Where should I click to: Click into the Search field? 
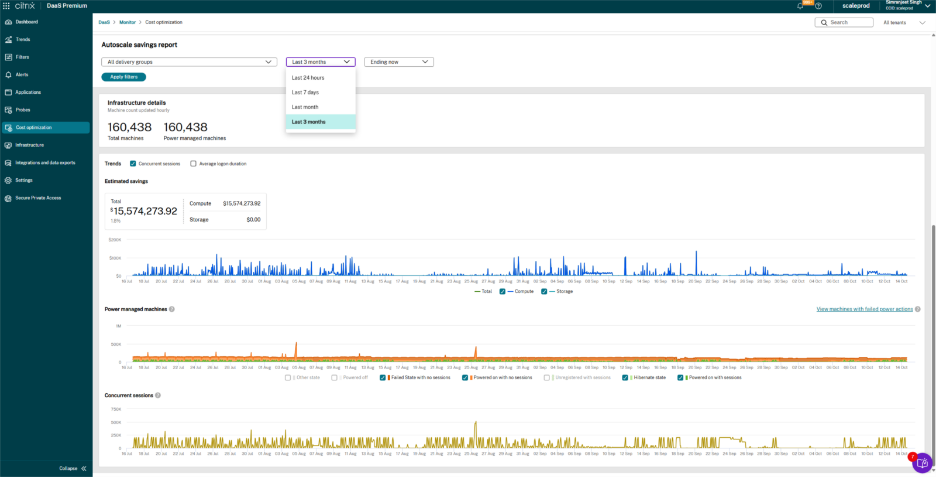[843, 22]
